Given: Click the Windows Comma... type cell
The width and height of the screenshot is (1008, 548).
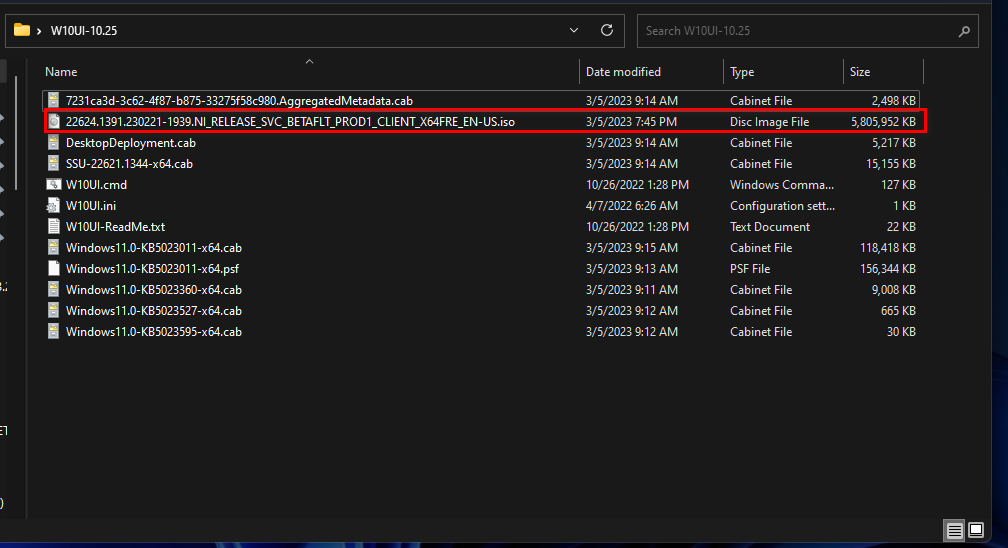Looking at the screenshot, I should tap(782, 185).
